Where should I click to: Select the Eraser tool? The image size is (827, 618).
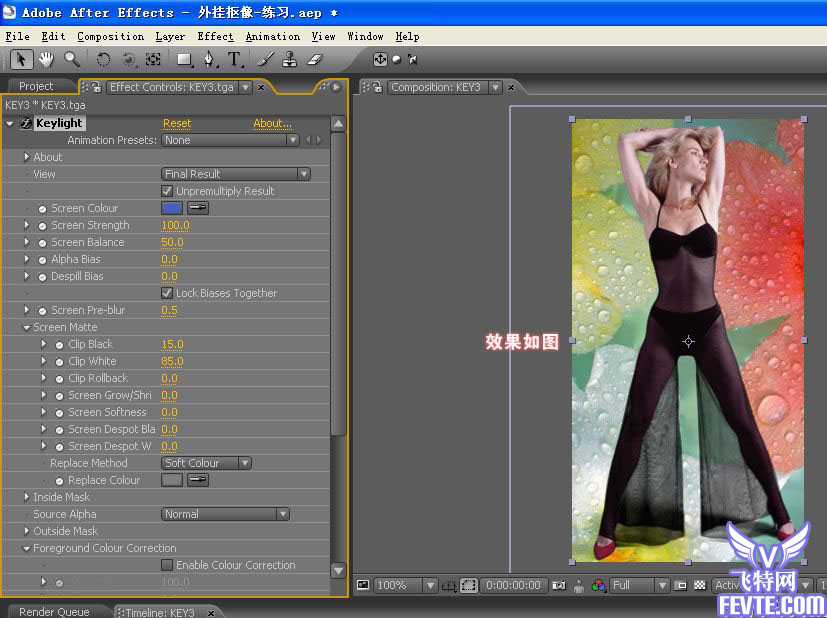(314, 59)
